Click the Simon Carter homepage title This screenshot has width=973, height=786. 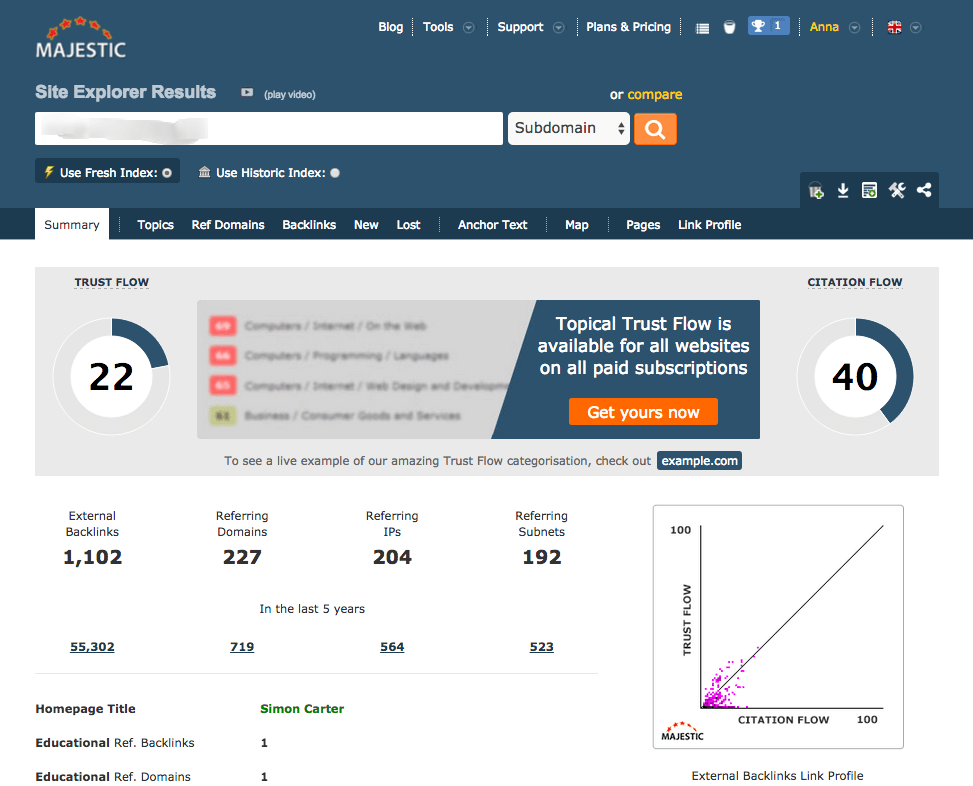pyautogui.click(x=302, y=708)
